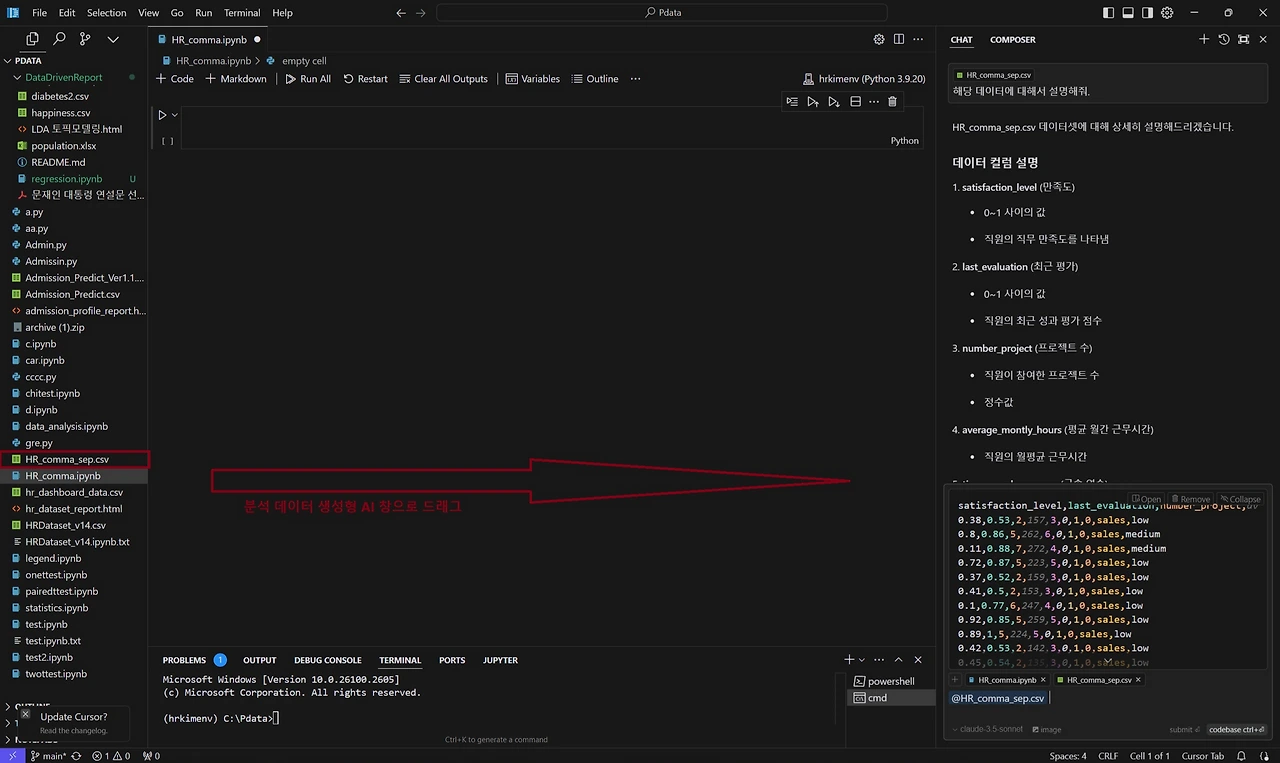1280x763 pixels.
Task: Open the File menu
Action: [40, 13]
